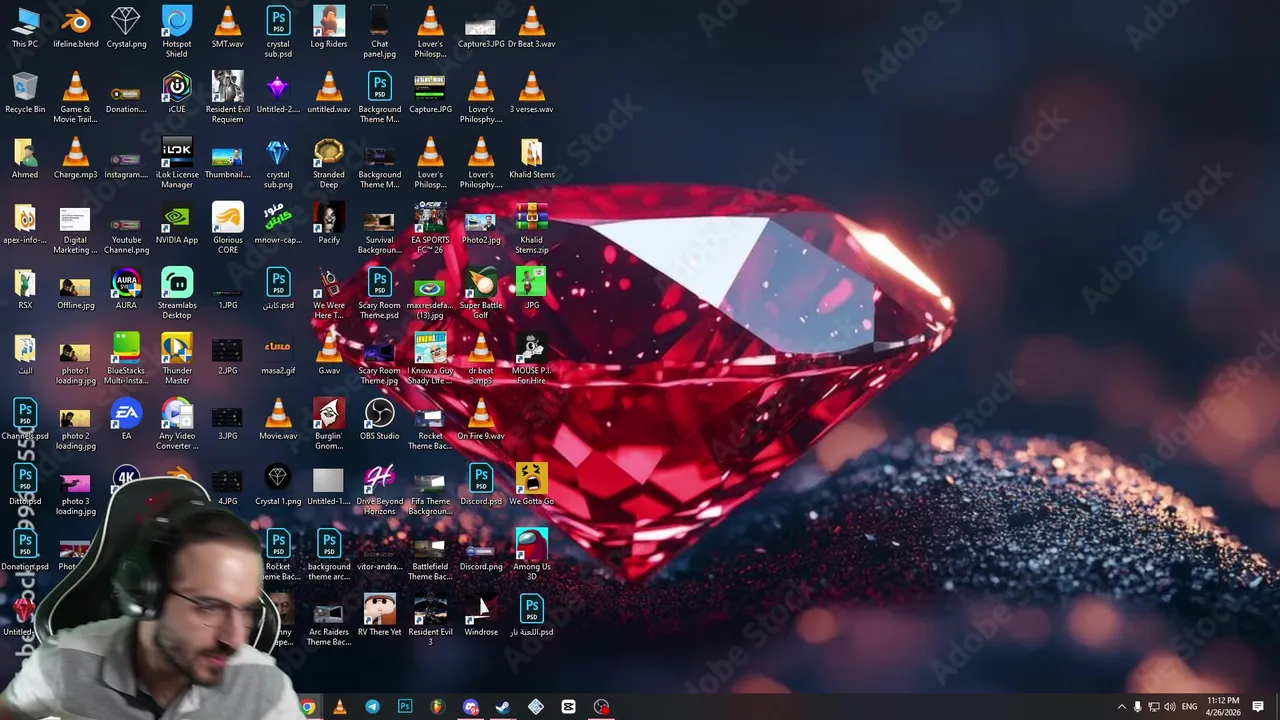The height and width of the screenshot is (720, 1280).
Task: Show hidden system tray icons
Action: point(1121,707)
